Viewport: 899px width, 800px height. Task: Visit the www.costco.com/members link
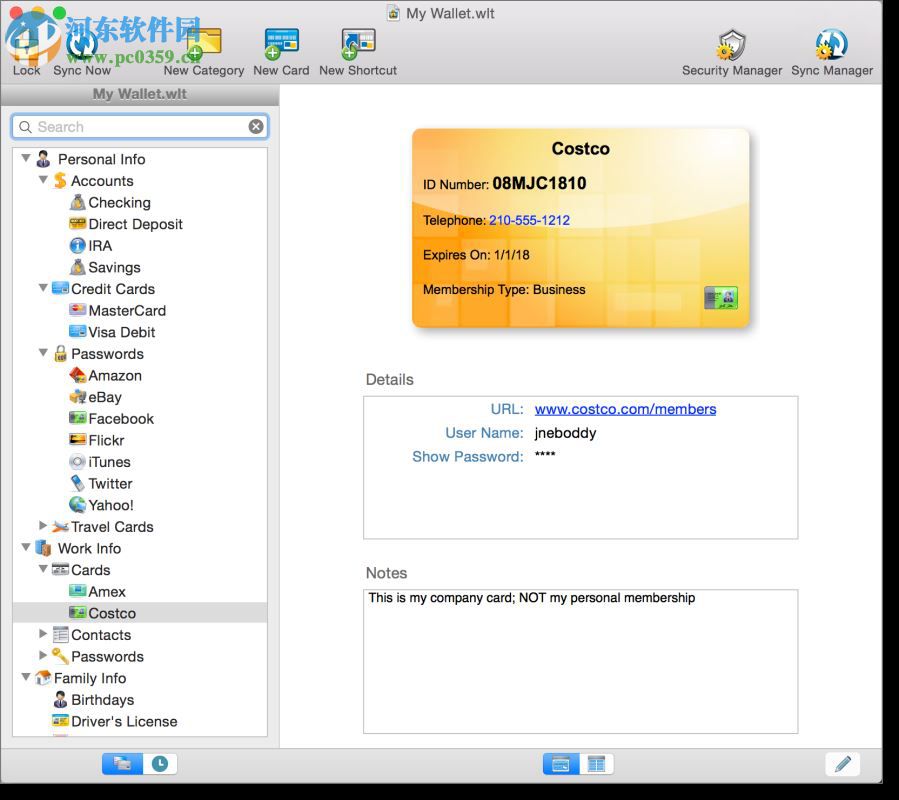tap(623, 408)
